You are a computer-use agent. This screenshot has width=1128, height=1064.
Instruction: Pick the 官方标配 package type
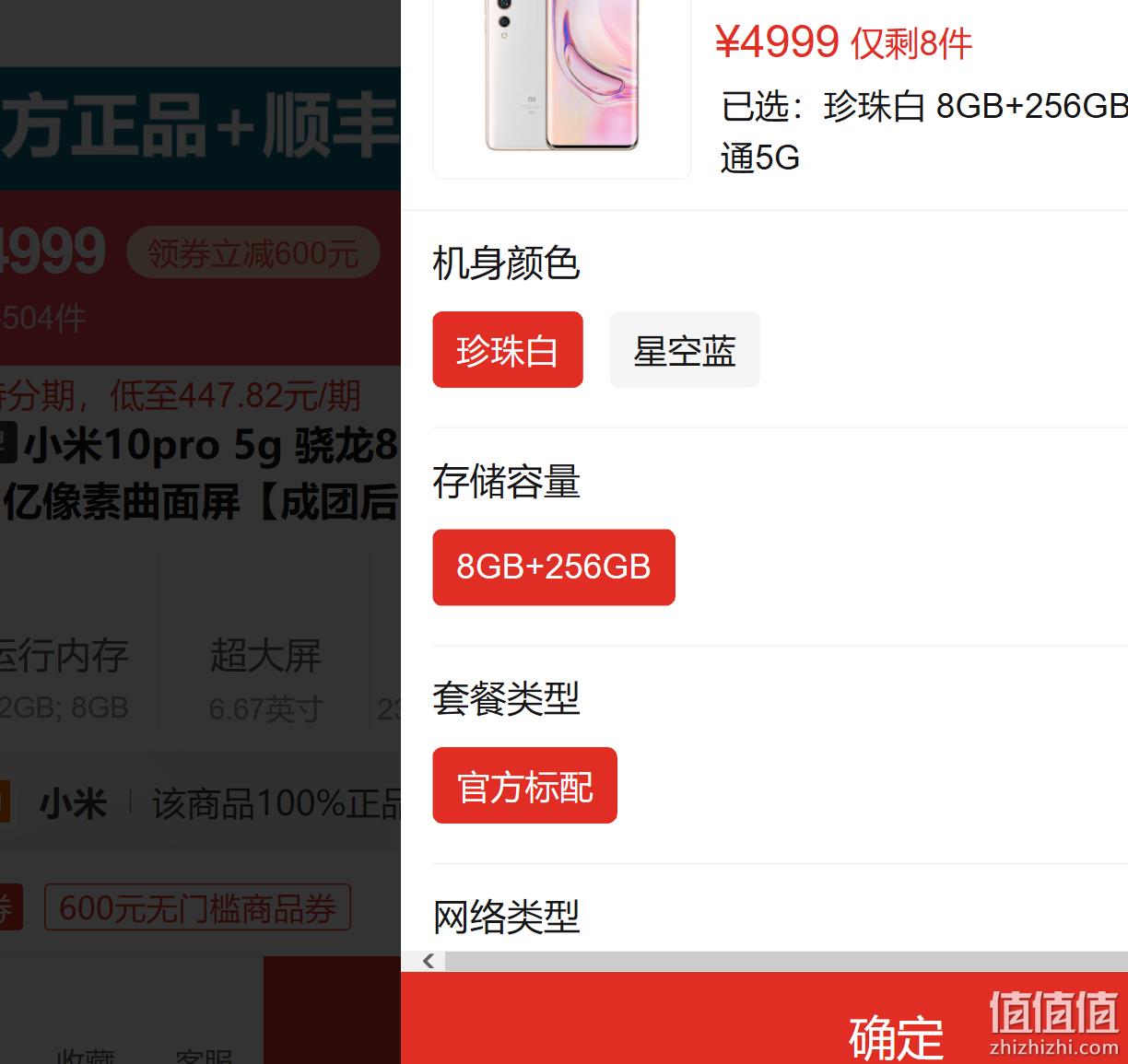click(x=525, y=786)
